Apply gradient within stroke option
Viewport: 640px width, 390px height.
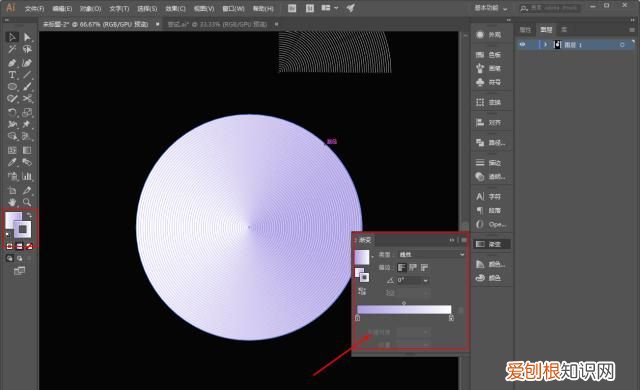pos(402,268)
